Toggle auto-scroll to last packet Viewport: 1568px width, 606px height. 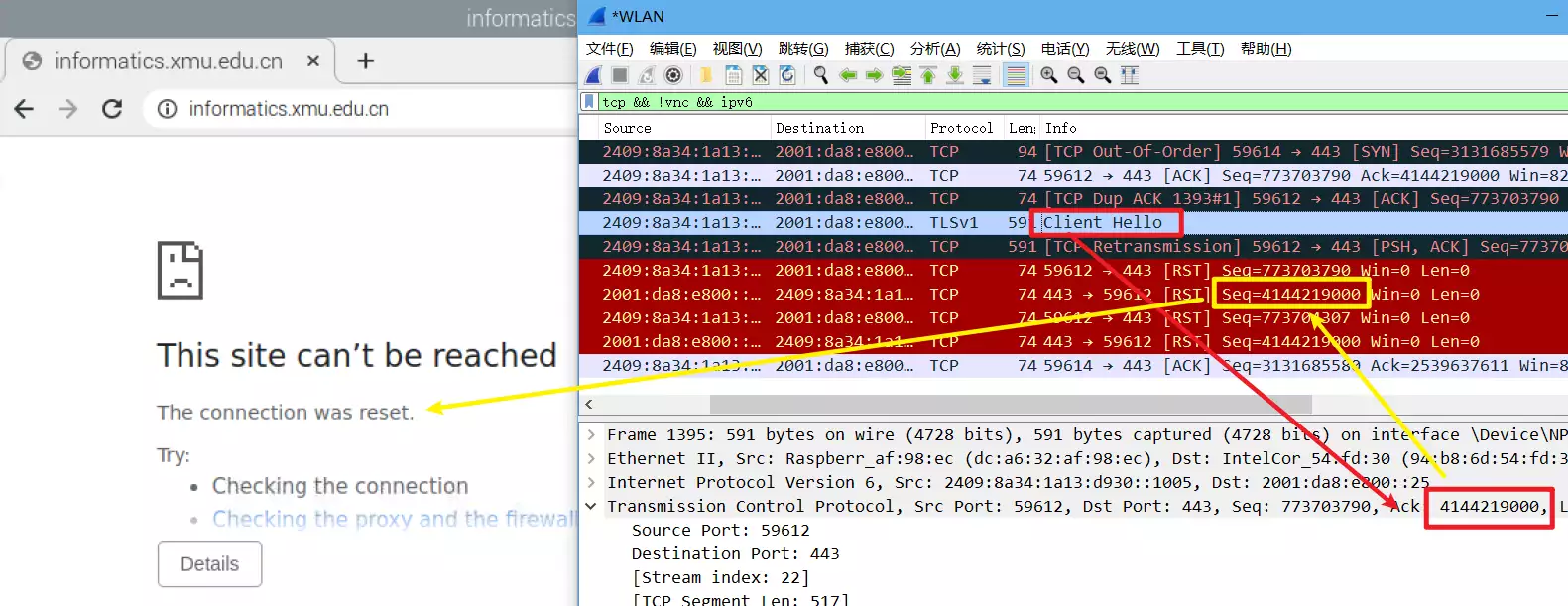click(x=982, y=75)
